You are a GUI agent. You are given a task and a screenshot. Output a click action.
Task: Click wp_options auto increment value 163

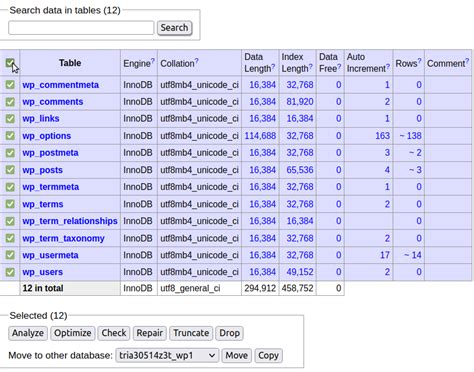[382, 136]
